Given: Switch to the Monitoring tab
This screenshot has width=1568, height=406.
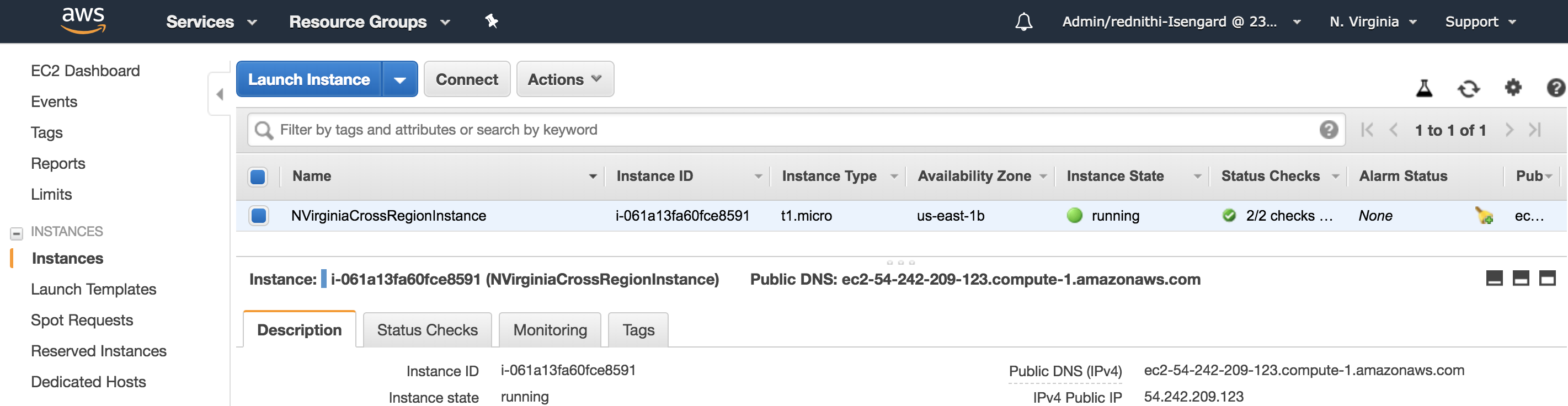Looking at the screenshot, I should point(550,330).
